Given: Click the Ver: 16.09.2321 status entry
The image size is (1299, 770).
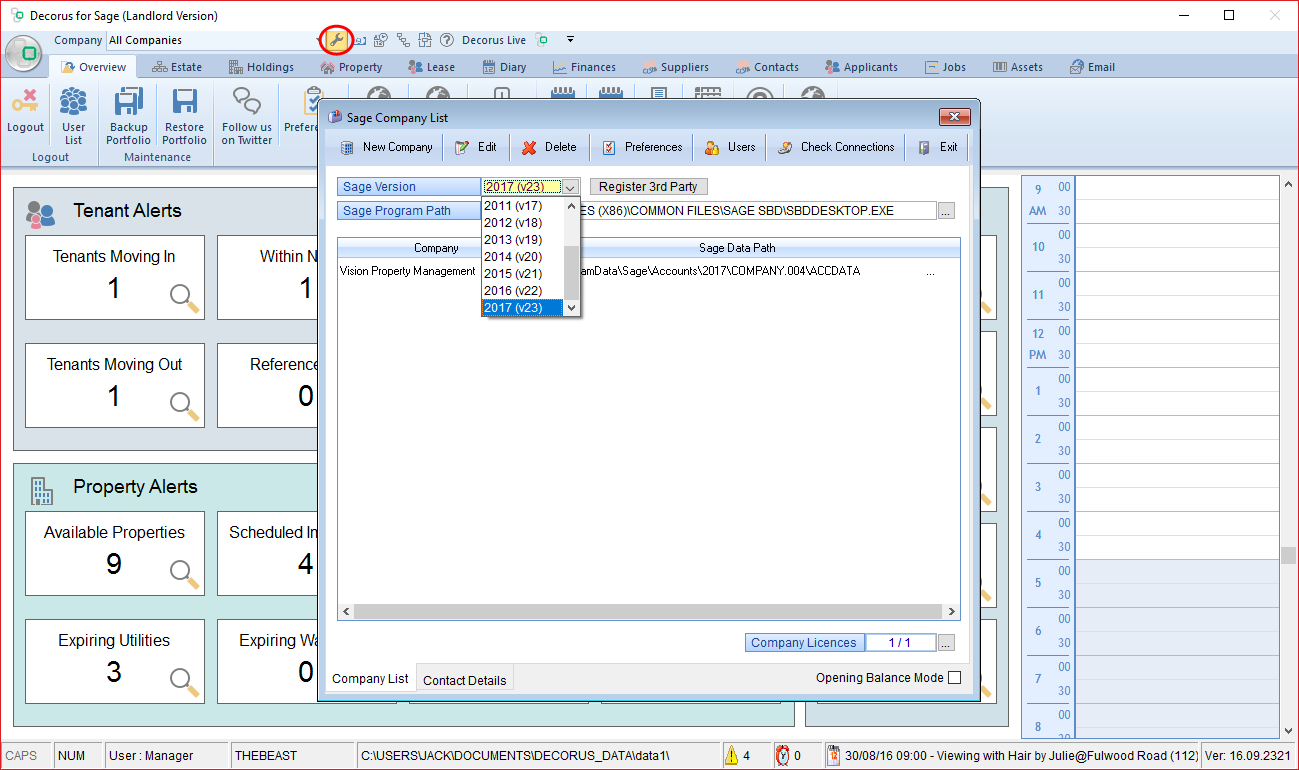Looking at the screenshot, I should (x=1248, y=756).
